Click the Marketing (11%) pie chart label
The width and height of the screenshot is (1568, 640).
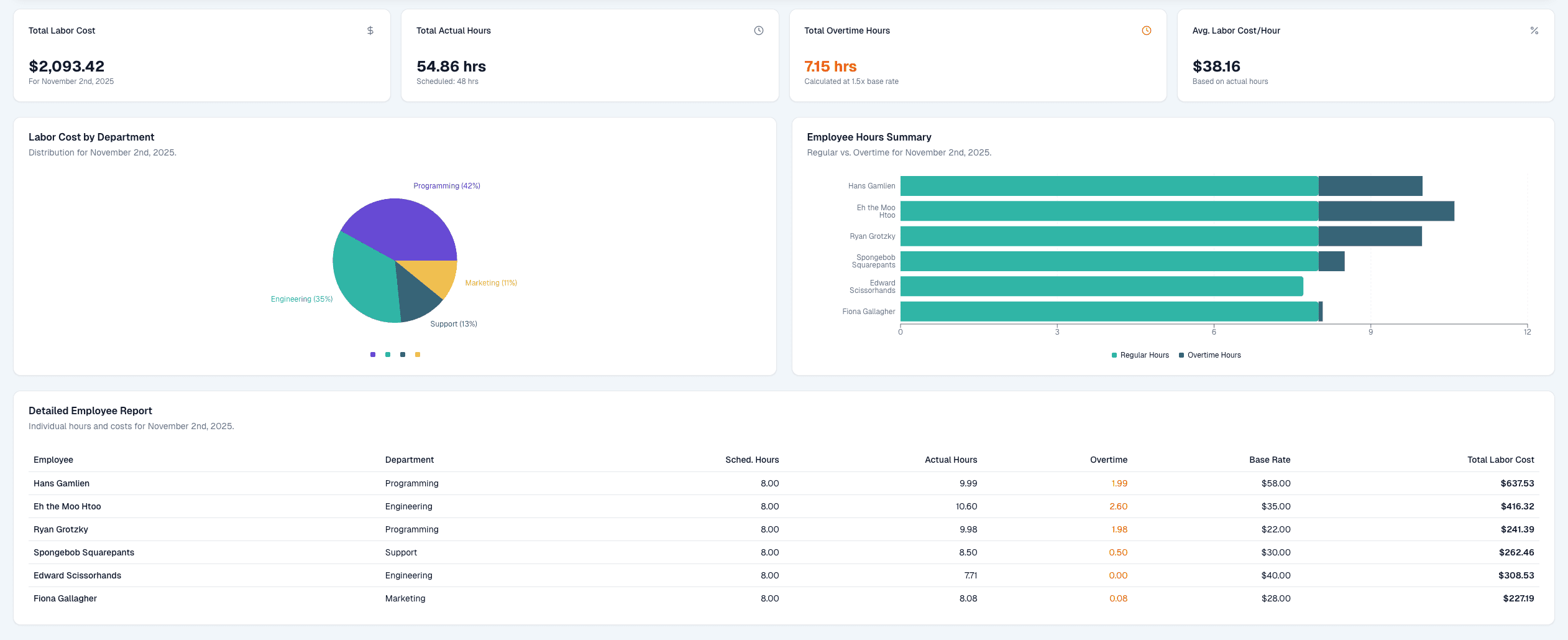(x=490, y=283)
